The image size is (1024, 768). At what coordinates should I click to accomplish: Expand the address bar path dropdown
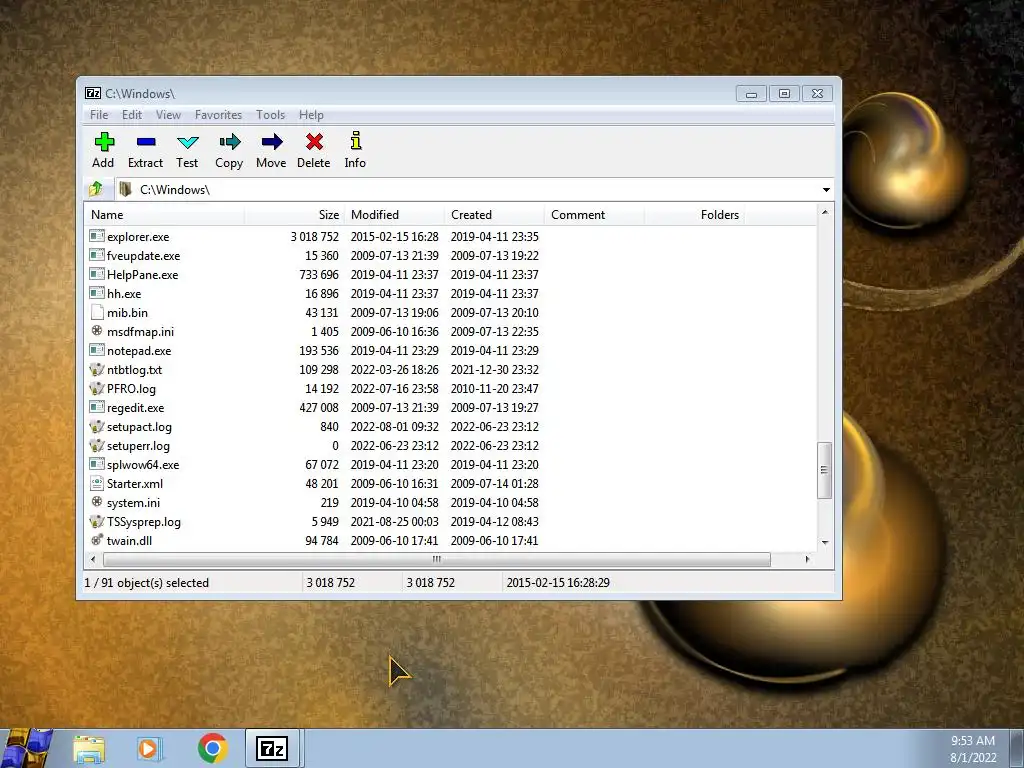[826, 189]
